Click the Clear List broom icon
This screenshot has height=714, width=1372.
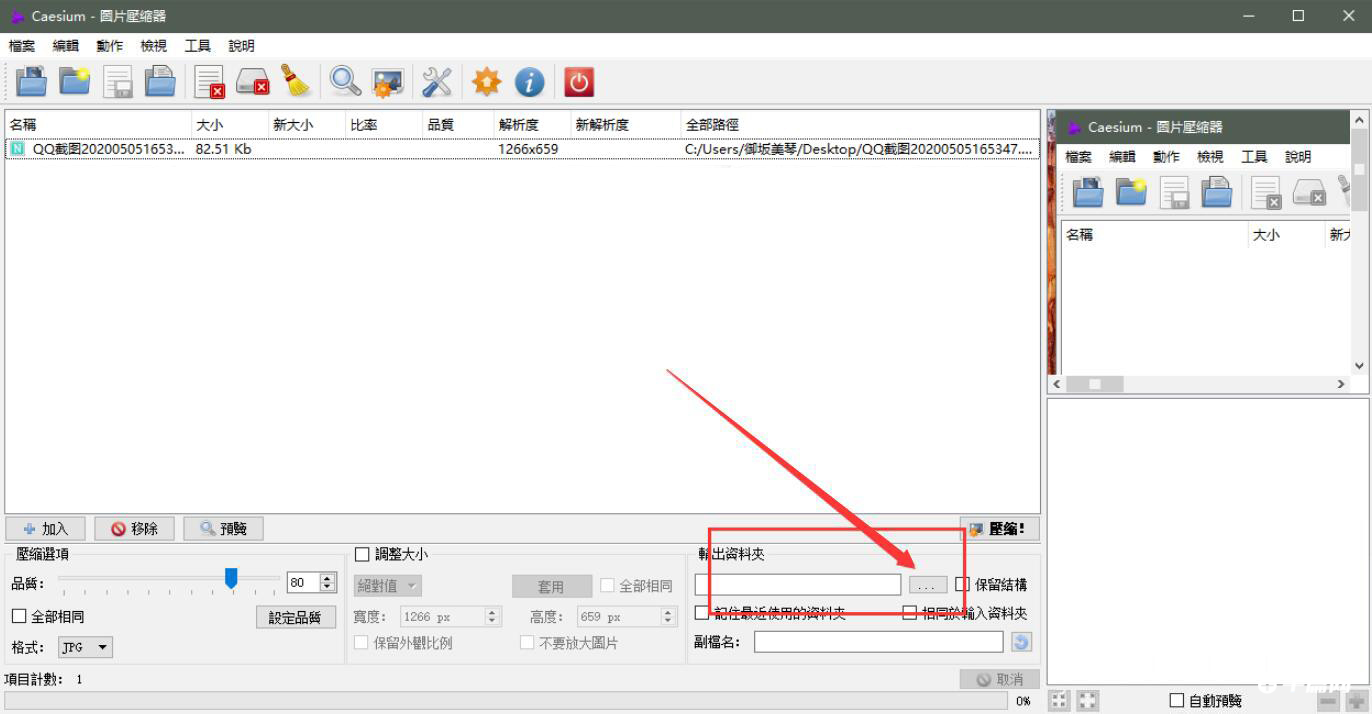[293, 81]
